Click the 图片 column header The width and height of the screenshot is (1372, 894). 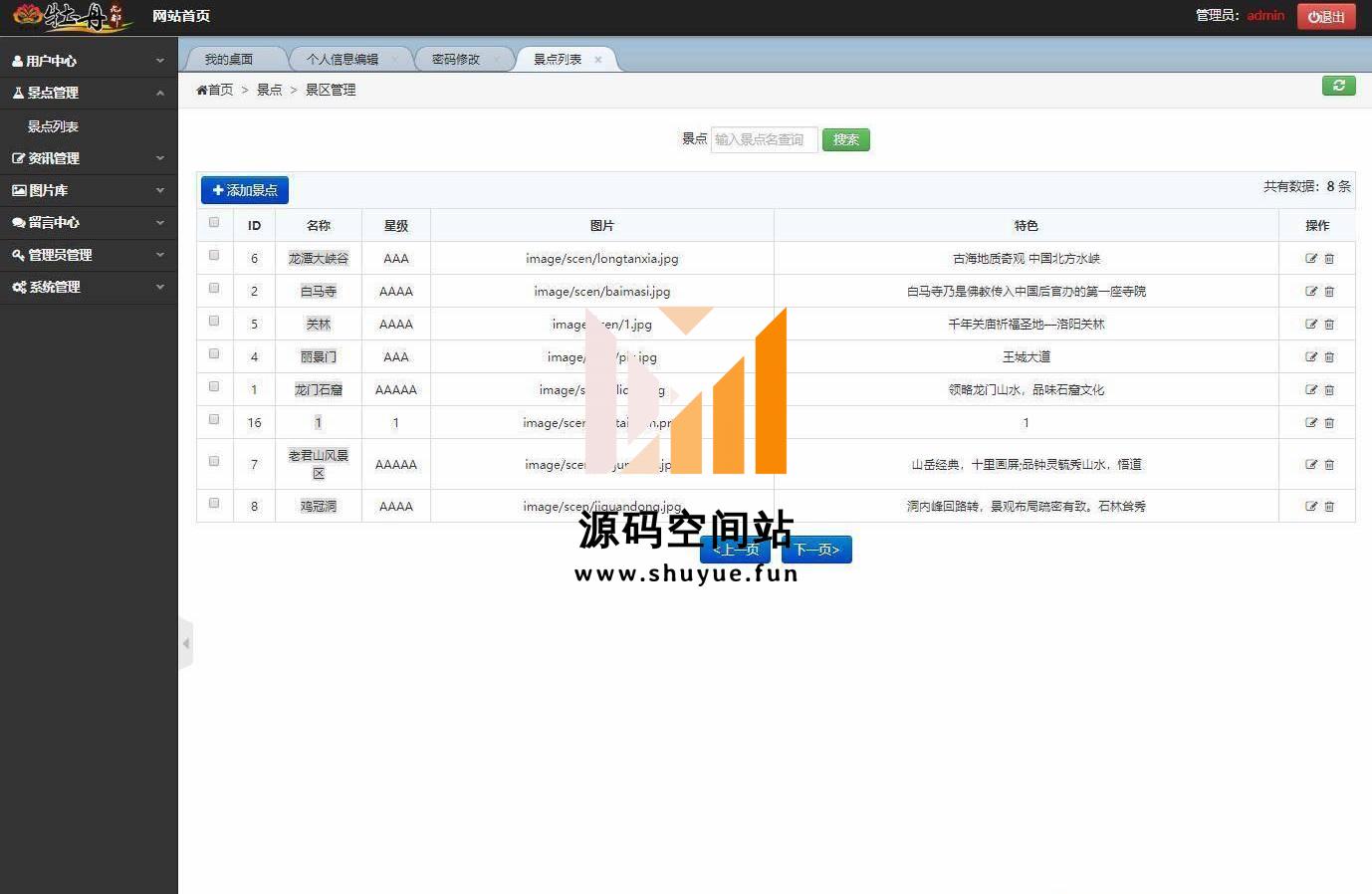point(602,225)
